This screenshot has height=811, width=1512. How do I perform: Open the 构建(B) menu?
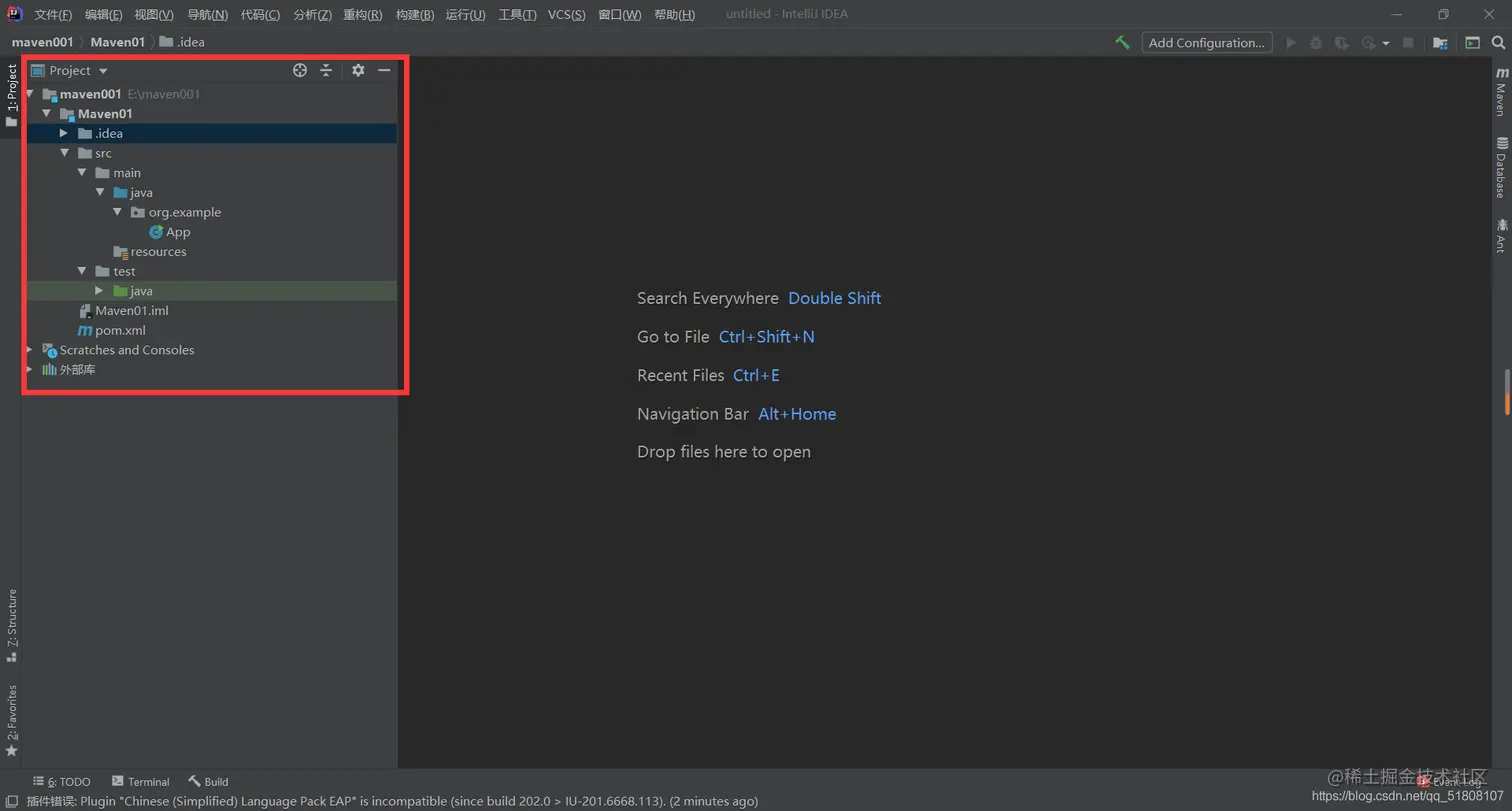(414, 15)
